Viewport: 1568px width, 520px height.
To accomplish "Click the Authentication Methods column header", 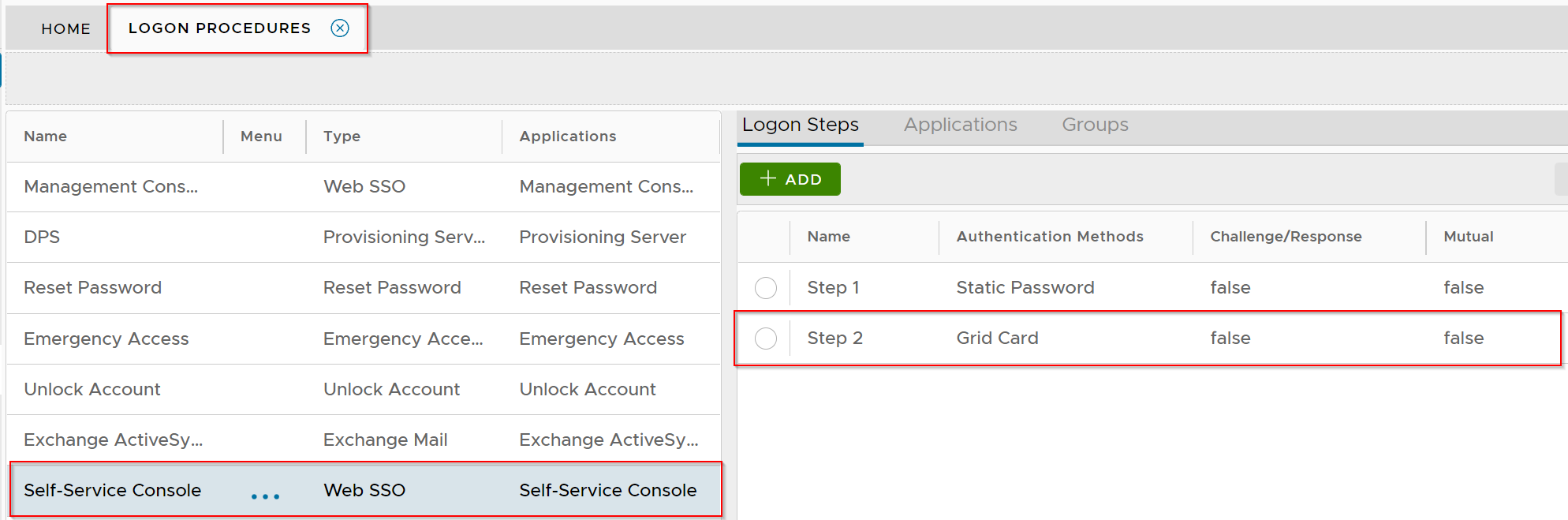I will pos(1049,237).
